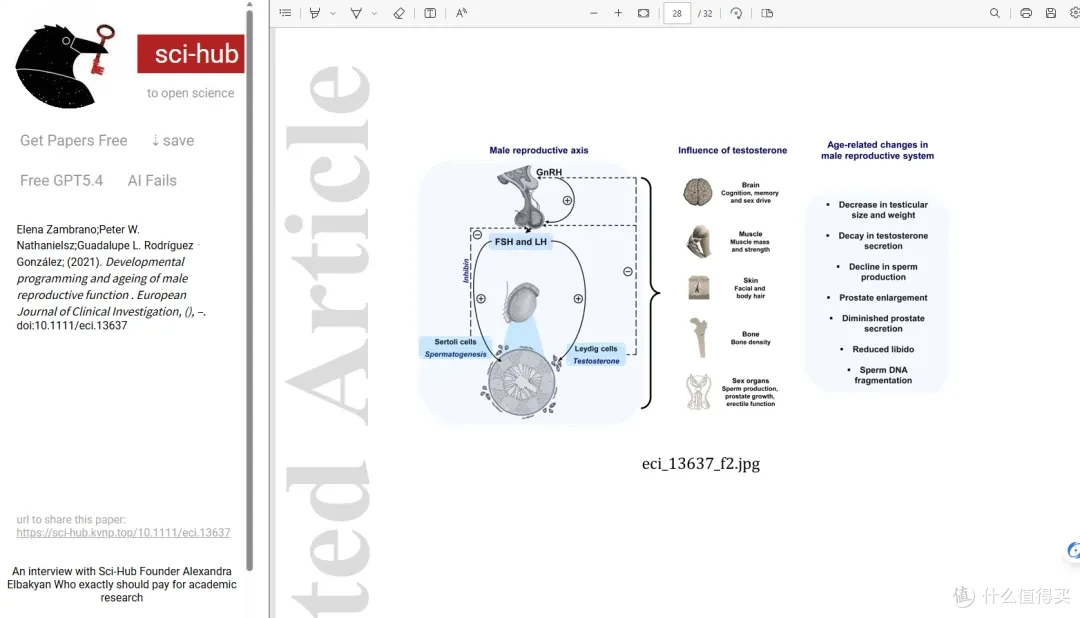
Task: Expand the draw pen options dropdown arrow
Action: 374,13
